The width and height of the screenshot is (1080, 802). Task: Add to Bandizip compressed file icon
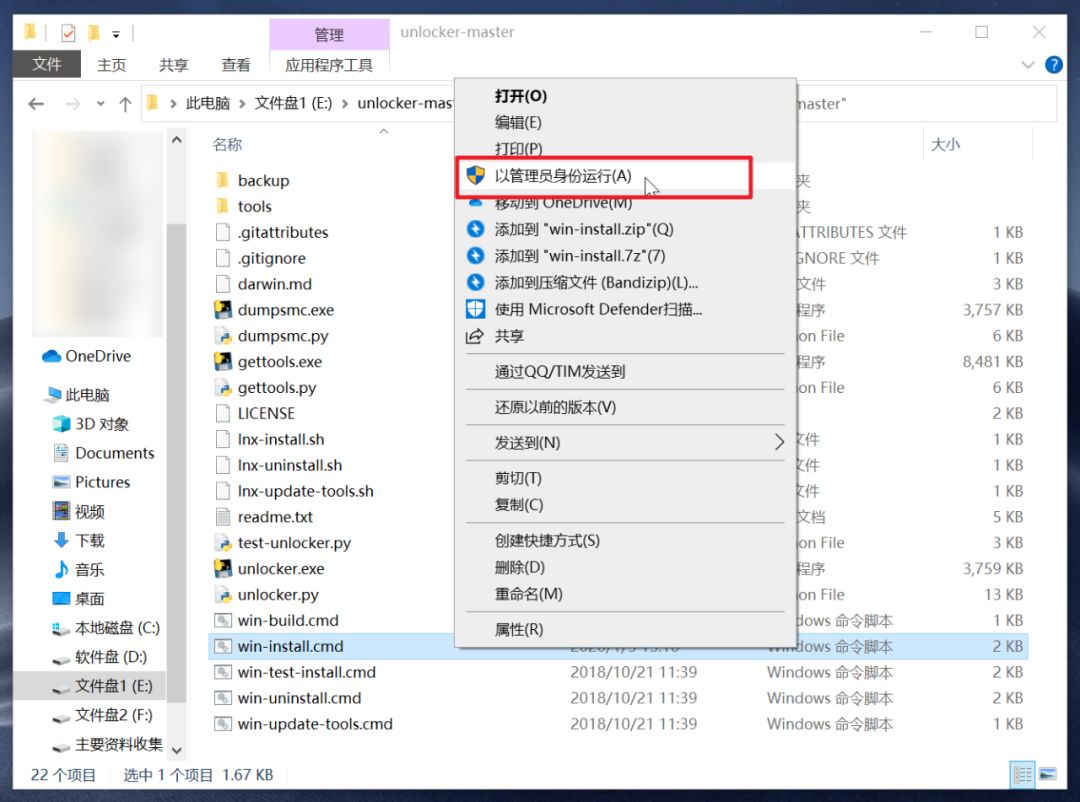475,282
